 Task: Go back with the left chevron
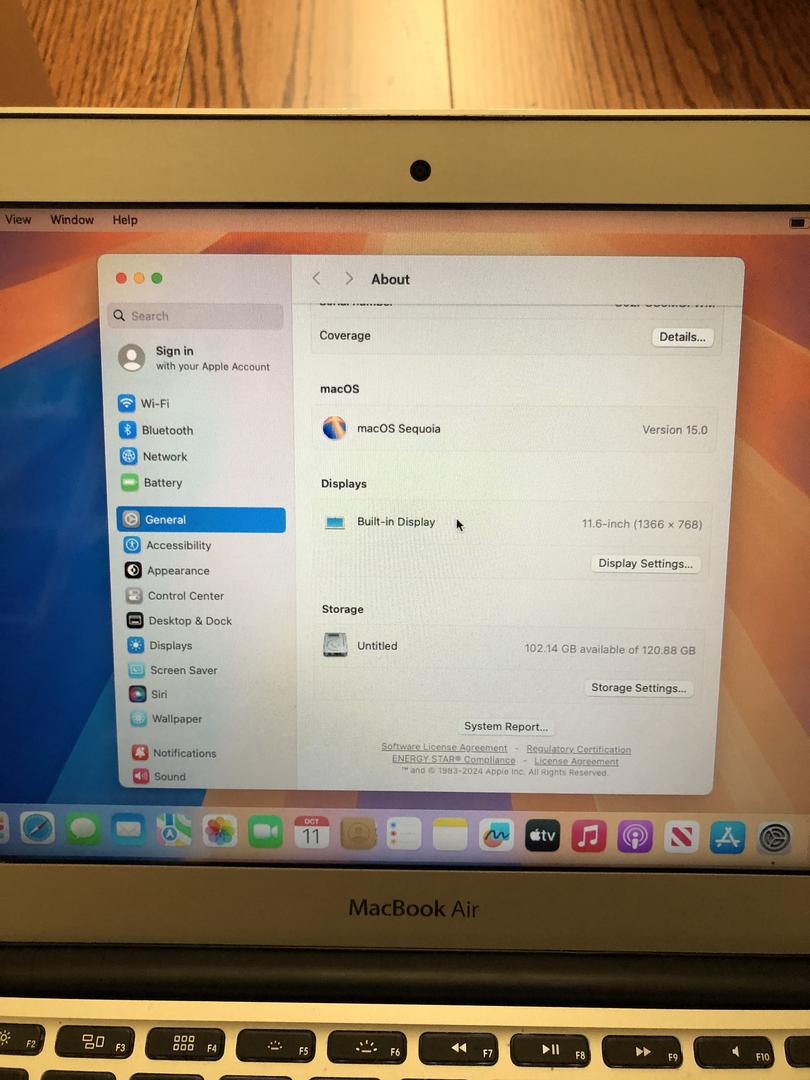pyautogui.click(x=316, y=278)
